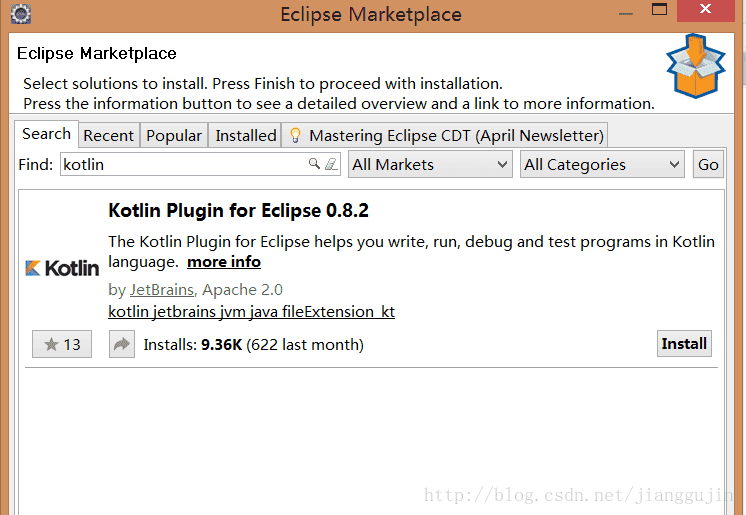Image resolution: width=746 pixels, height=515 pixels.
Task: Open the Popular tab
Action: [x=174, y=135]
